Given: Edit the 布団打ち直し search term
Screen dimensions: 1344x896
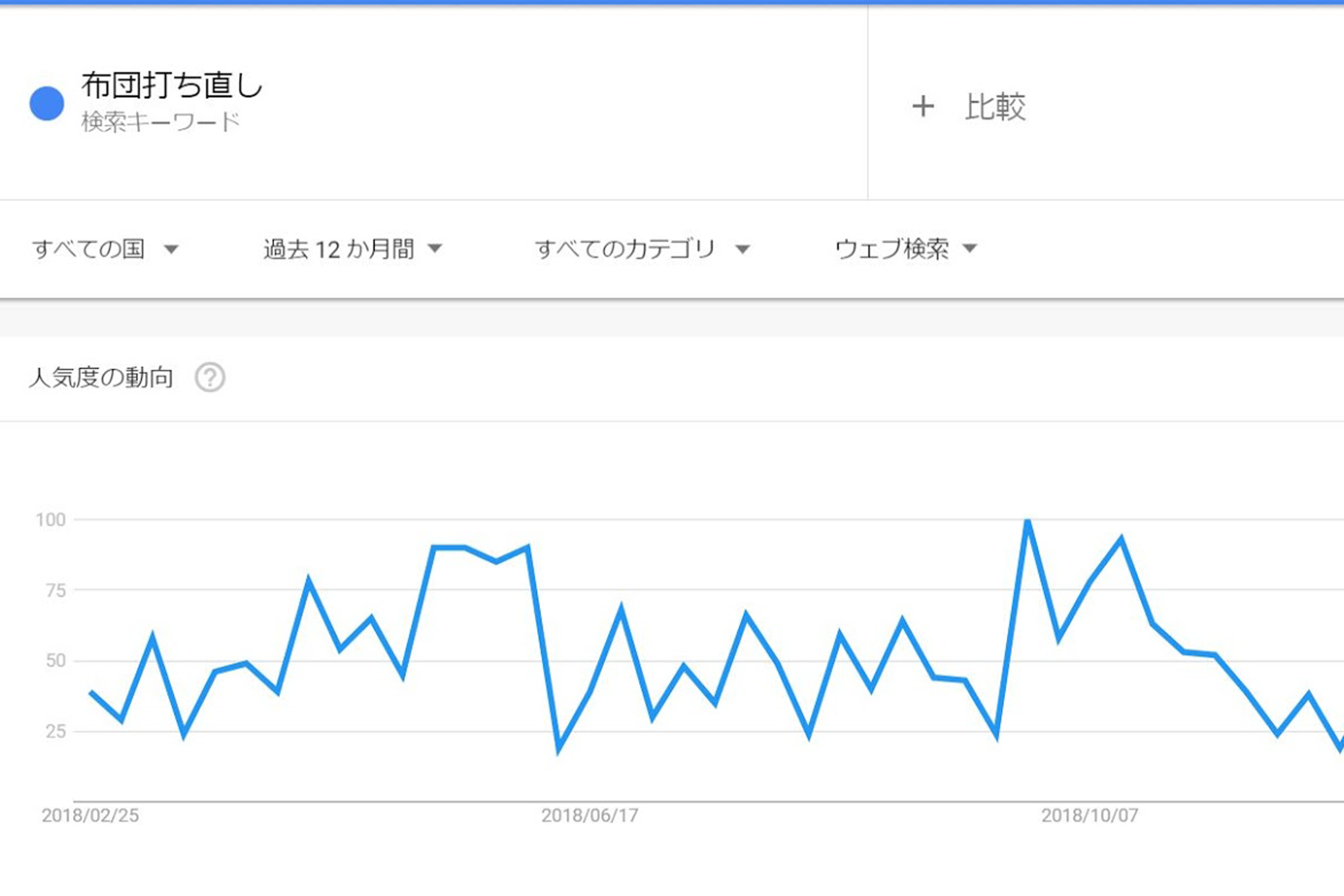Looking at the screenshot, I should pyautogui.click(x=172, y=85).
